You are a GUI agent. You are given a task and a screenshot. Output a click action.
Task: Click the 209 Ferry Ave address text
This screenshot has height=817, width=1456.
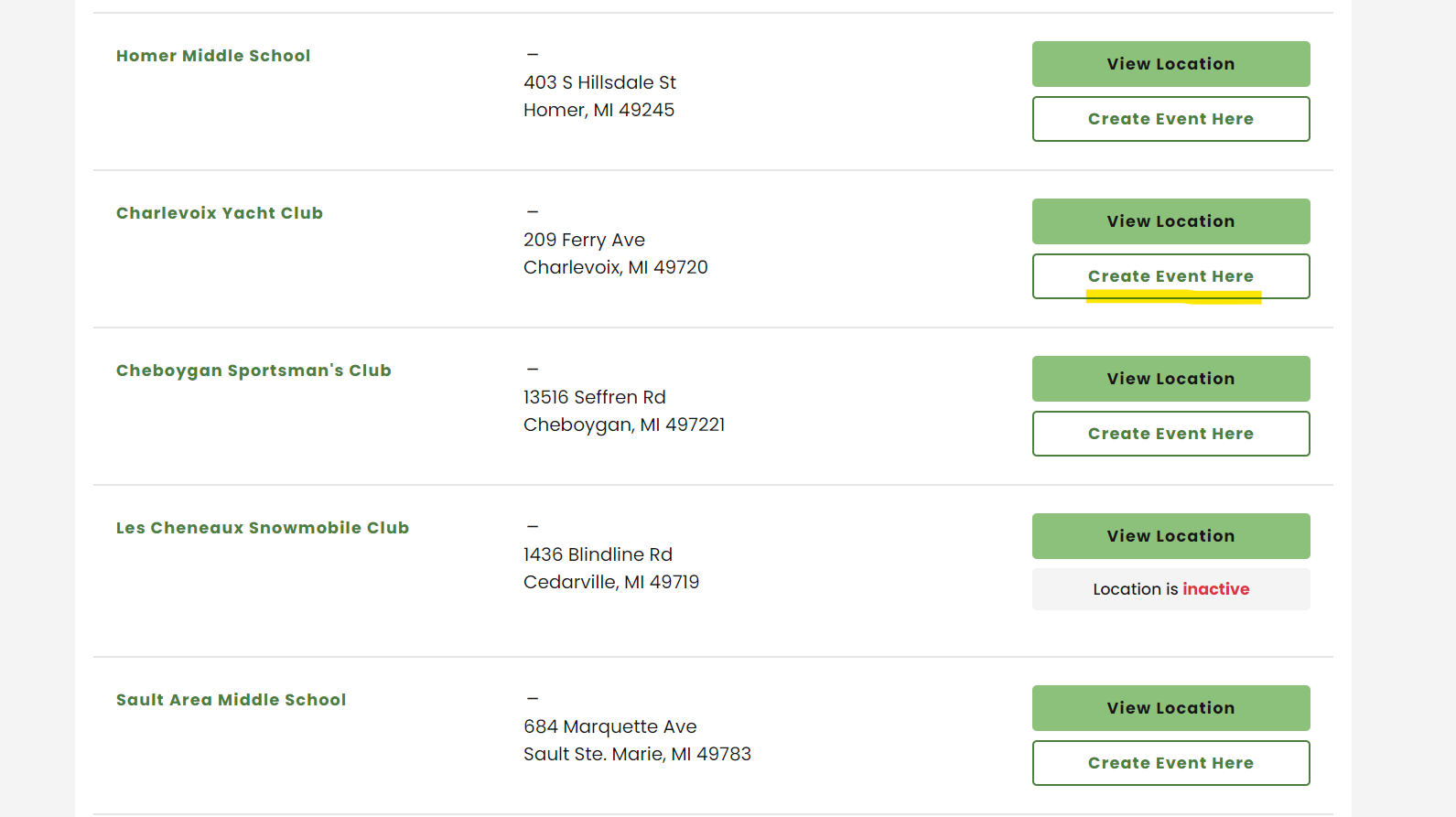(x=584, y=241)
